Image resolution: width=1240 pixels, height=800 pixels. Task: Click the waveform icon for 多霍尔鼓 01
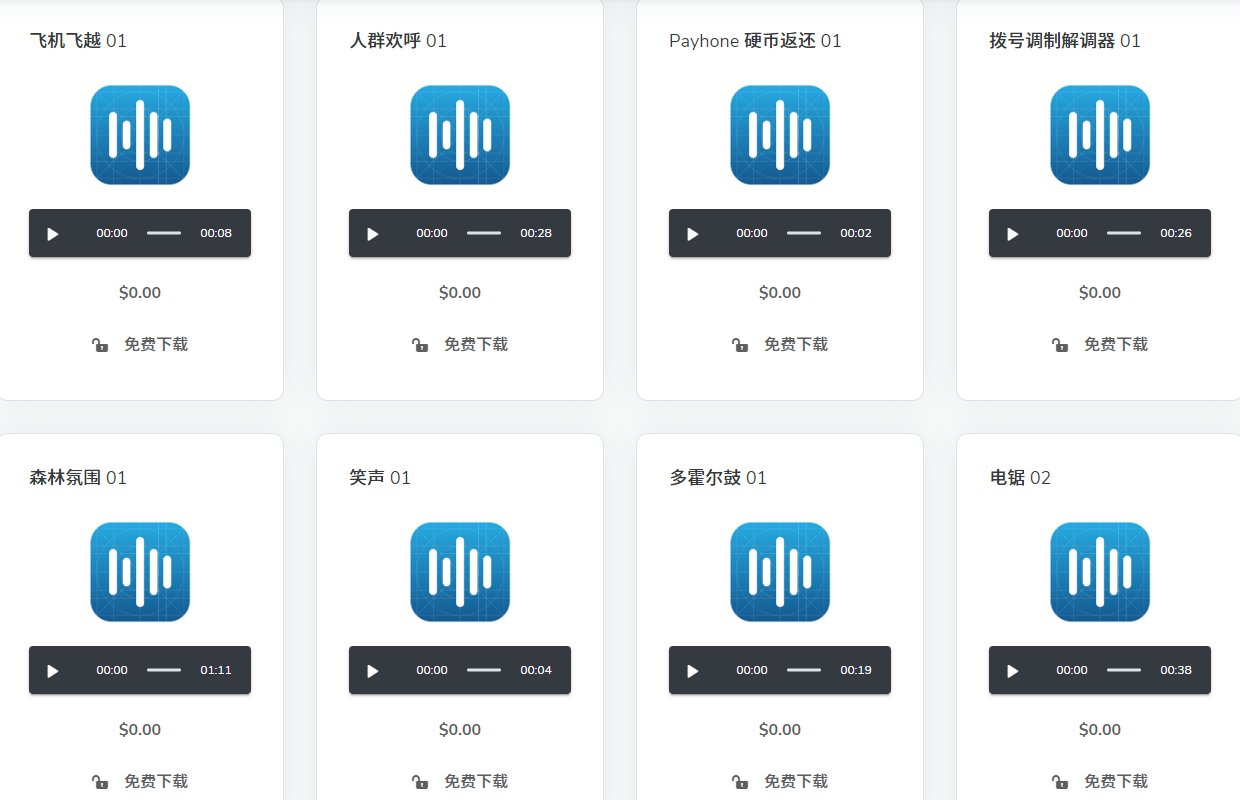[780, 572]
